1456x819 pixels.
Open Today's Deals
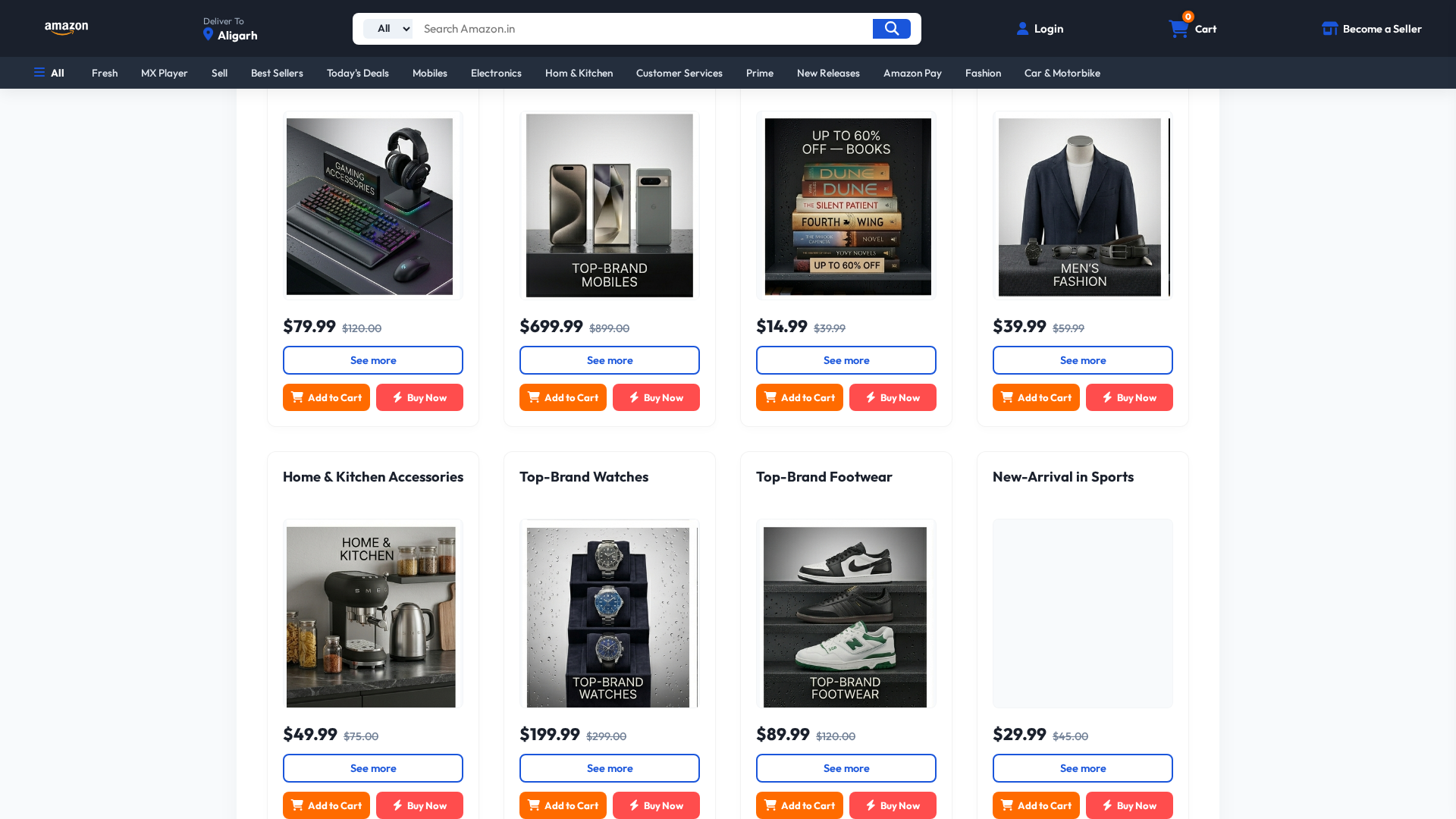[x=358, y=73]
